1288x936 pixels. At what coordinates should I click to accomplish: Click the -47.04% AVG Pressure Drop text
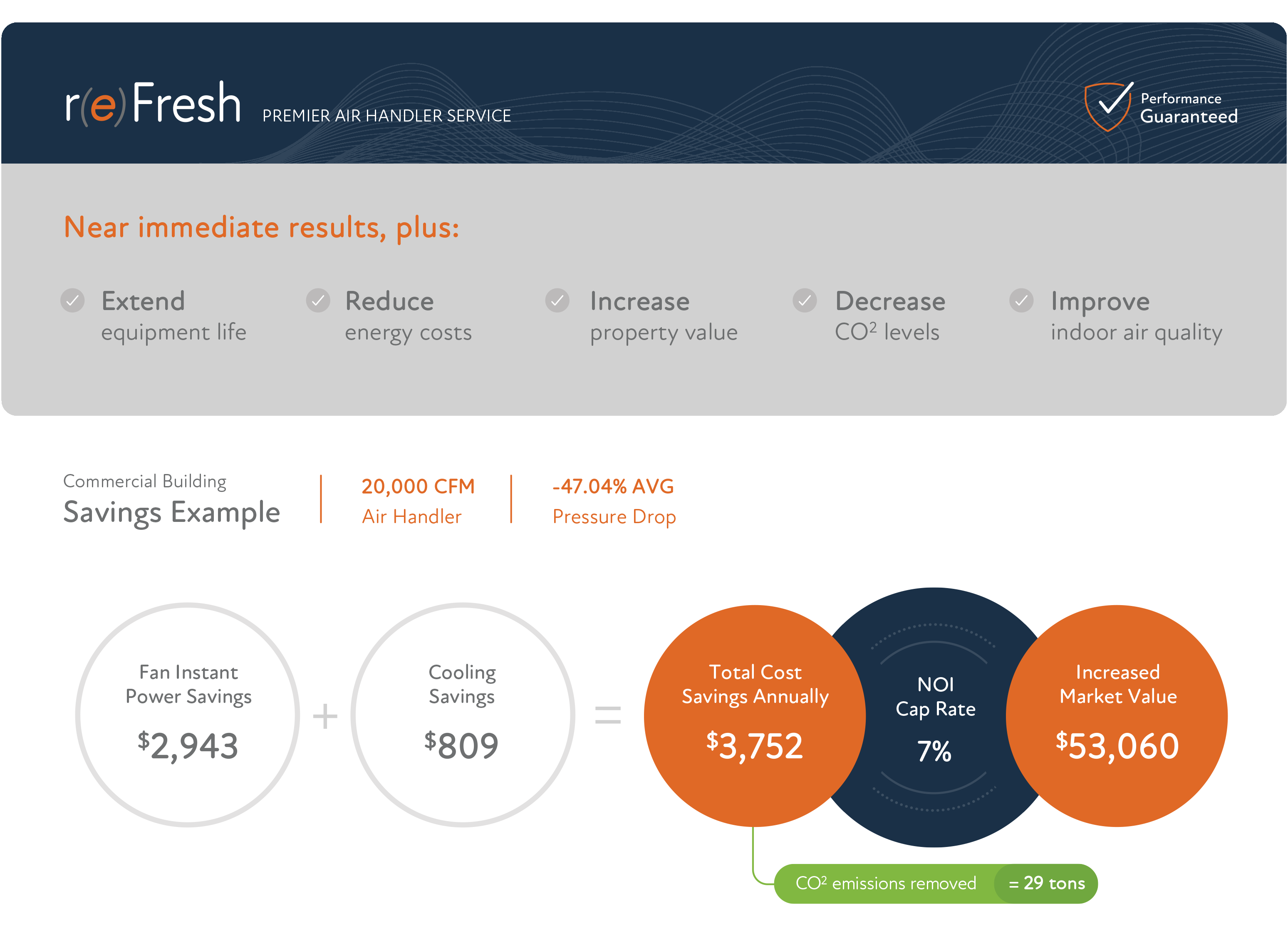613,500
